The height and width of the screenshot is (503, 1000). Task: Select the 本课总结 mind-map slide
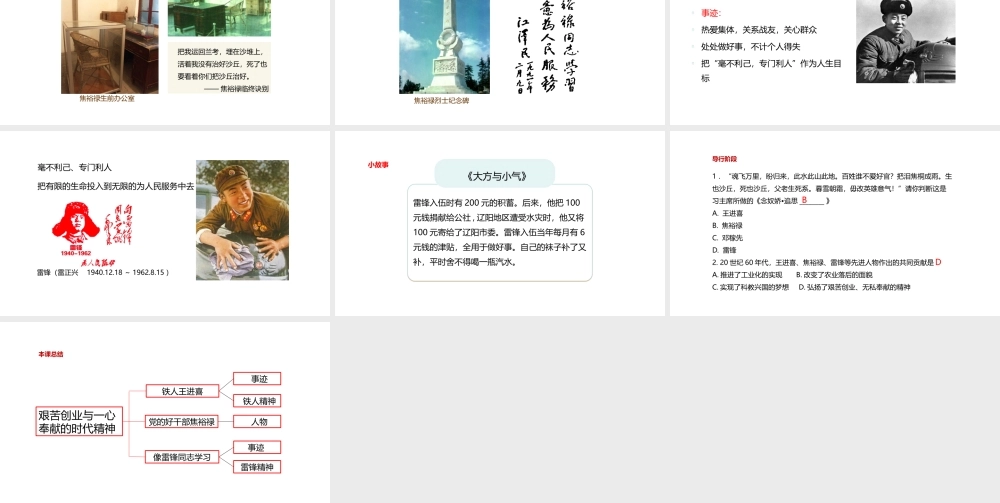pos(165,412)
